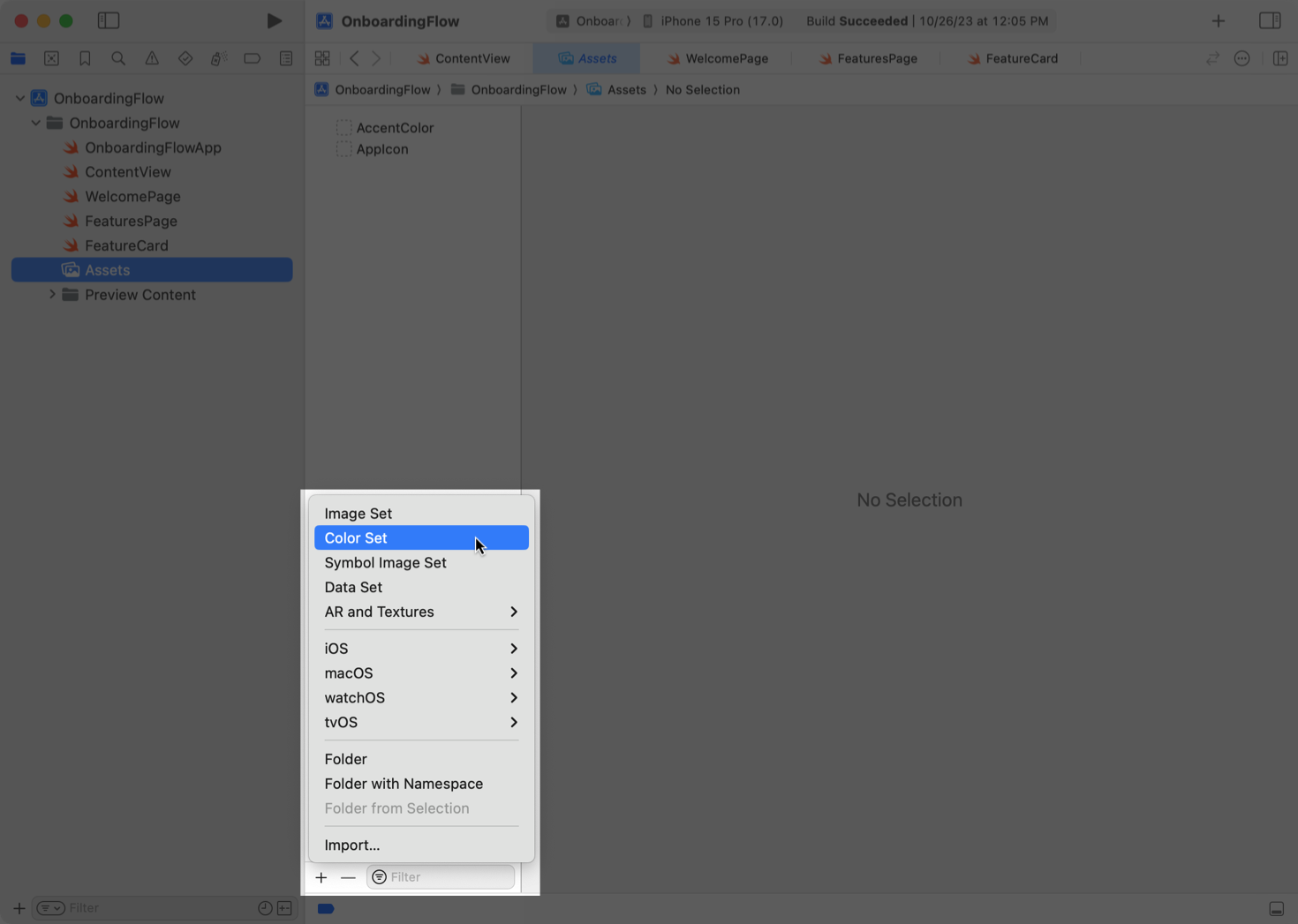Click the add asset plus button
The width and height of the screenshot is (1298, 924).
click(x=321, y=877)
